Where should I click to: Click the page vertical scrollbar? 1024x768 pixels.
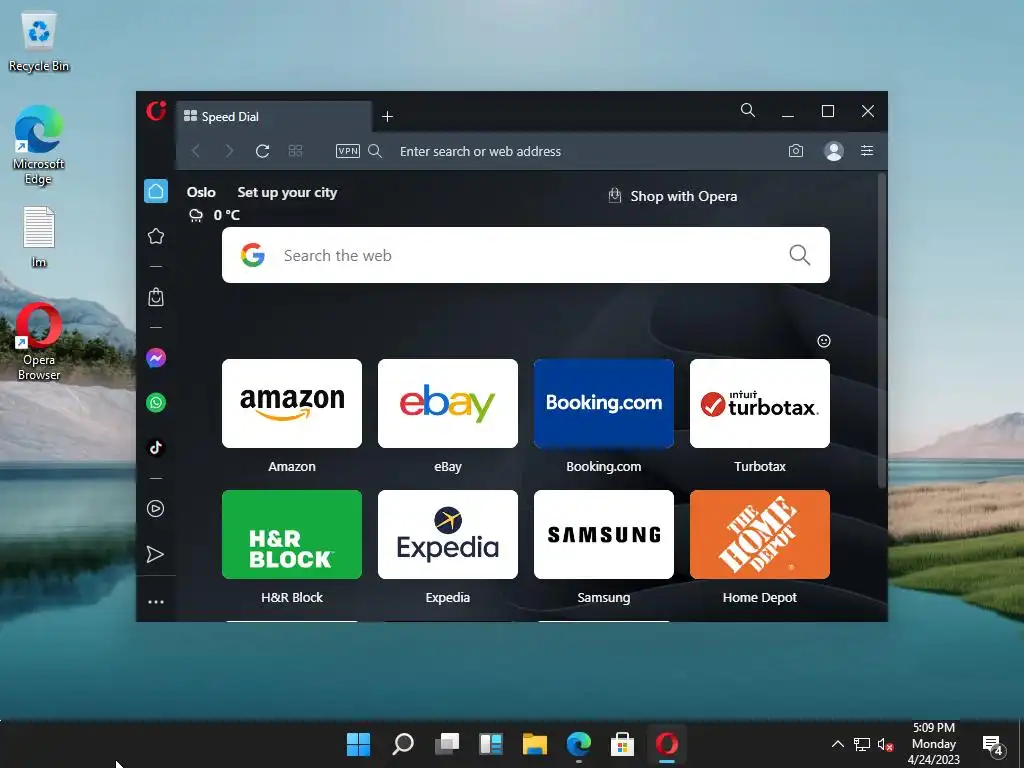point(882,330)
